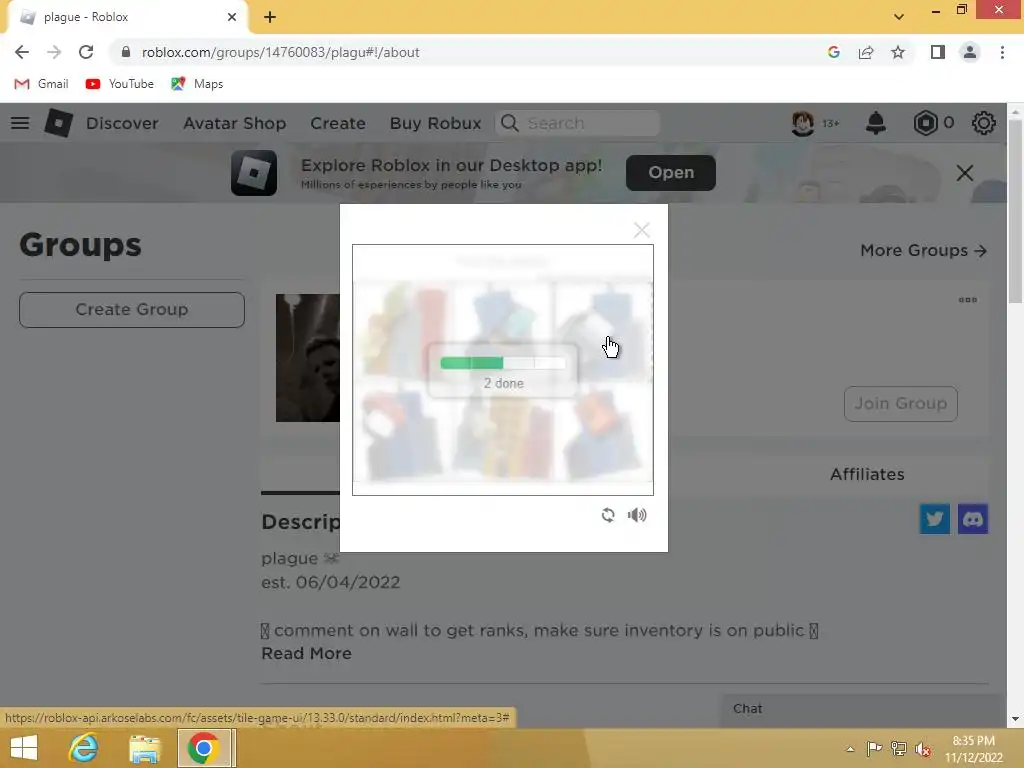Click the plague group thumbnail image

pyautogui.click(x=308, y=358)
